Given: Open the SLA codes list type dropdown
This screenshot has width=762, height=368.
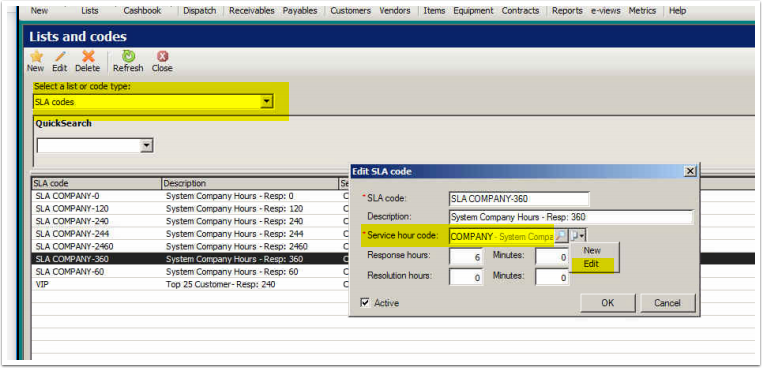Looking at the screenshot, I should click(266, 102).
